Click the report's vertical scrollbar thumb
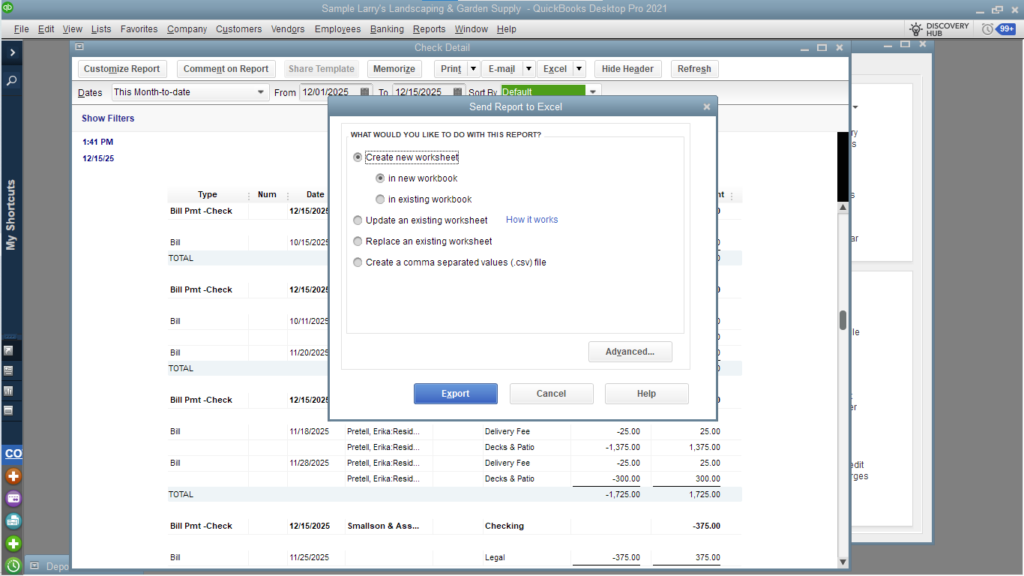 point(843,320)
